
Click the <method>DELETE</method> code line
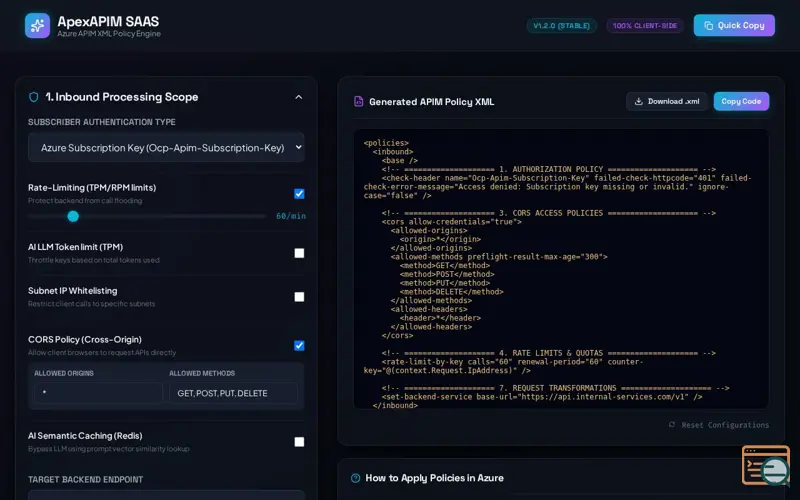pyautogui.click(x=452, y=292)
